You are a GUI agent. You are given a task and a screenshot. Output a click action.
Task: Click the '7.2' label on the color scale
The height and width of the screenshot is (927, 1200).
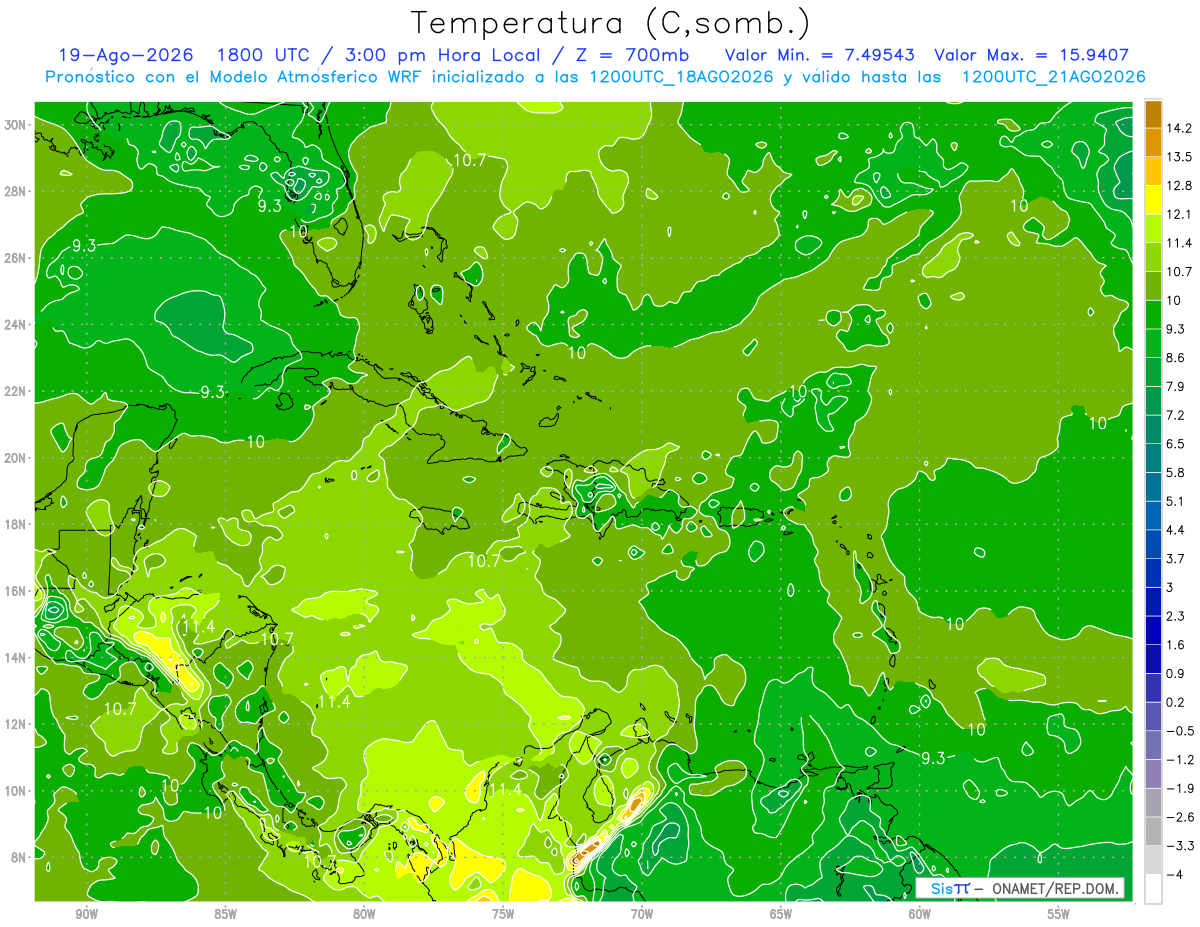[1177, 415]
